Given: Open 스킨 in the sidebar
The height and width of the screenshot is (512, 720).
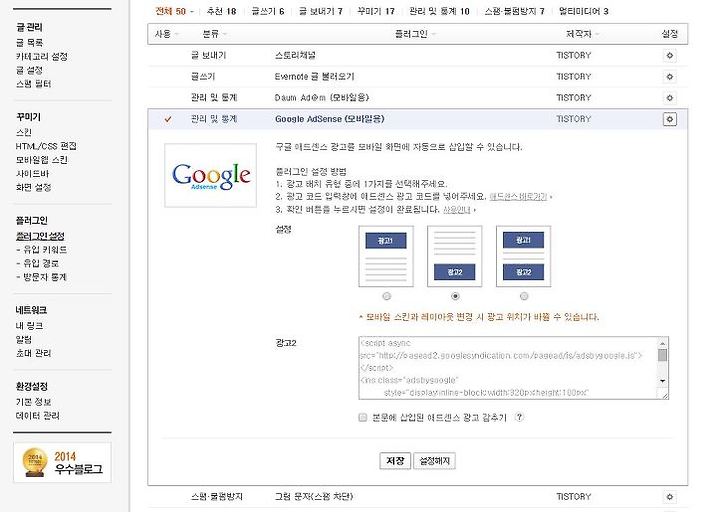Looking at the screenshot, I should pyautogui.click(x=24, y=132).
